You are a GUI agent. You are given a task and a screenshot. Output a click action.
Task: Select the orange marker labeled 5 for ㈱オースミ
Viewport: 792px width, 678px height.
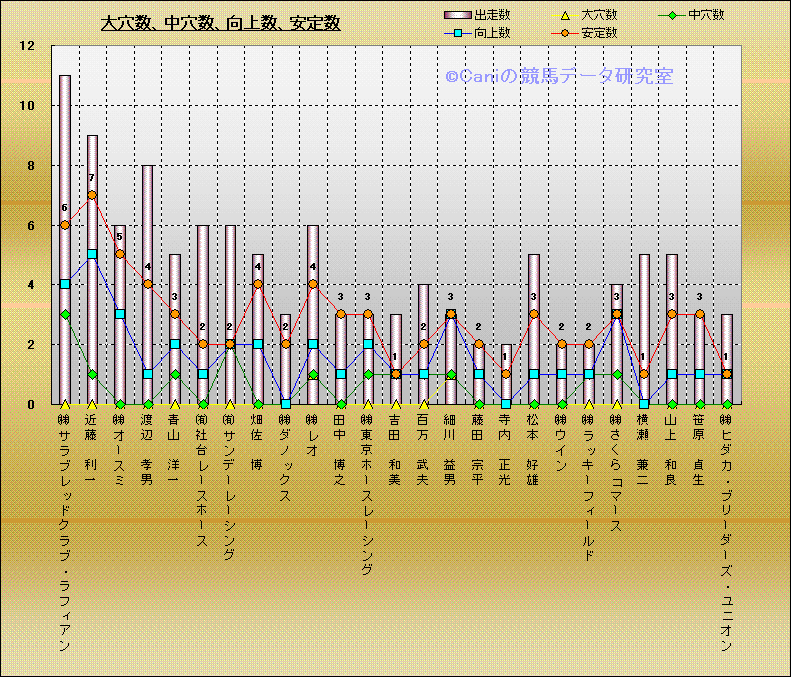point(120,254)
